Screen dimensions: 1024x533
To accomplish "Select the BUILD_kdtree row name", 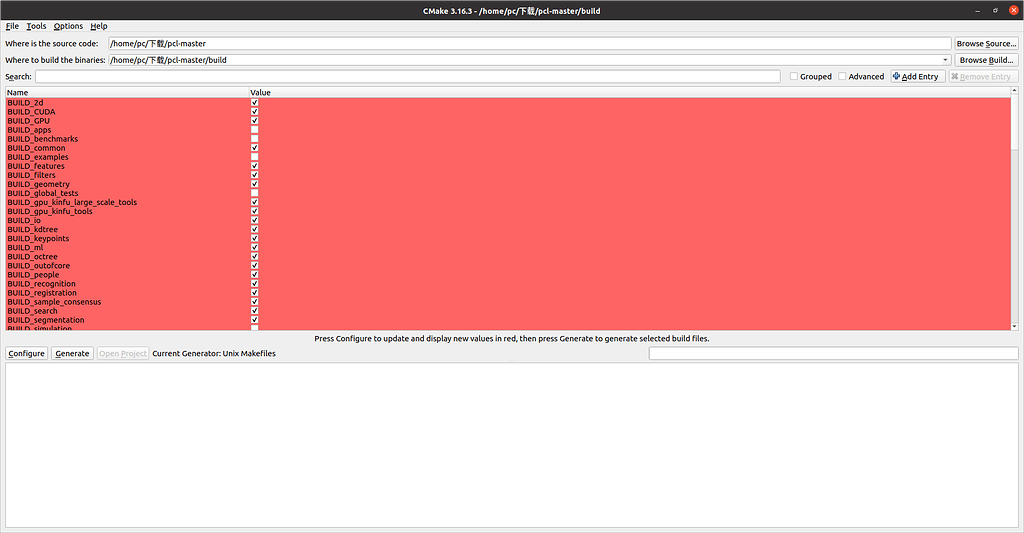I will pyautogui.click(x=33, y=230).
